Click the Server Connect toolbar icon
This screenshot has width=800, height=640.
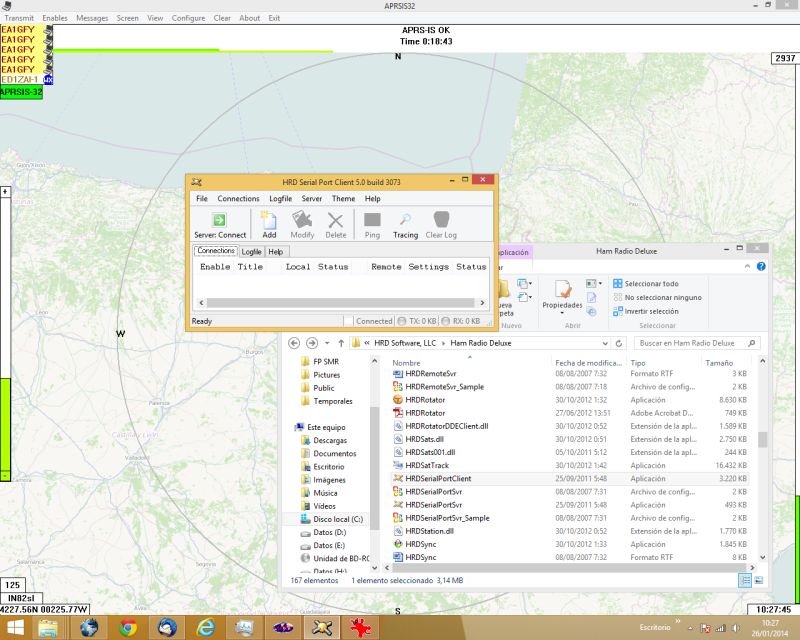[219, 220]
